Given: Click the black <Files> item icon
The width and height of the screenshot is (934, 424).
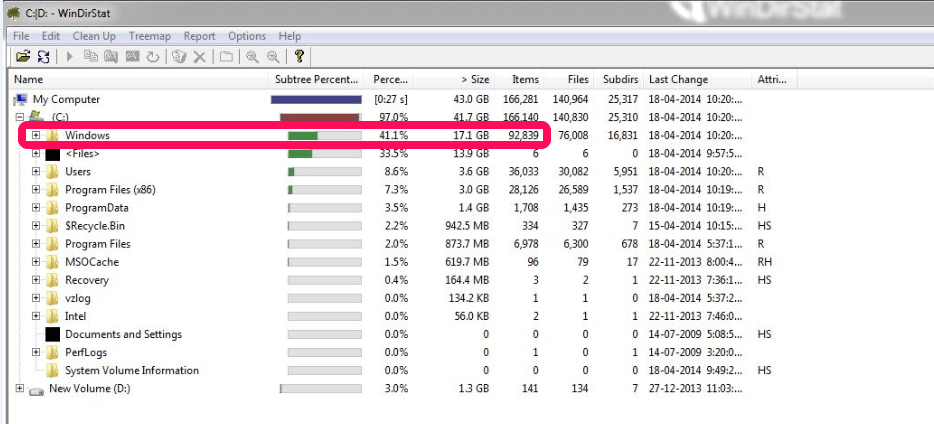Looking at the screenshot, I should (x=53, y=154).
